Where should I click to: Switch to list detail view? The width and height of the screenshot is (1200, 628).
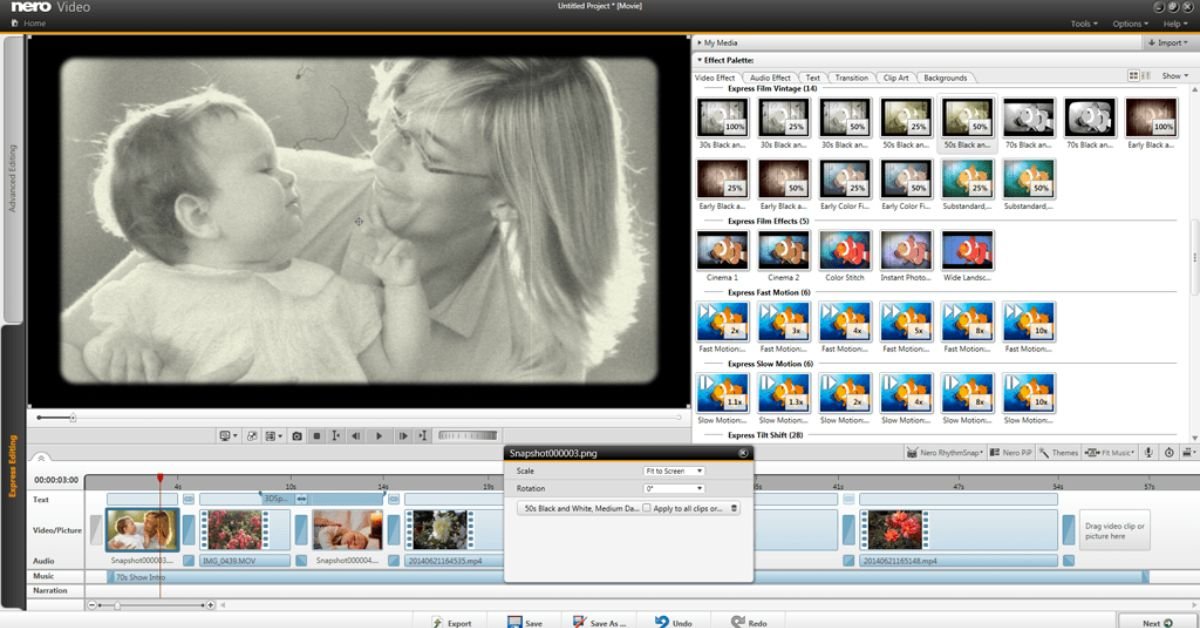[x=1146, y=76]
